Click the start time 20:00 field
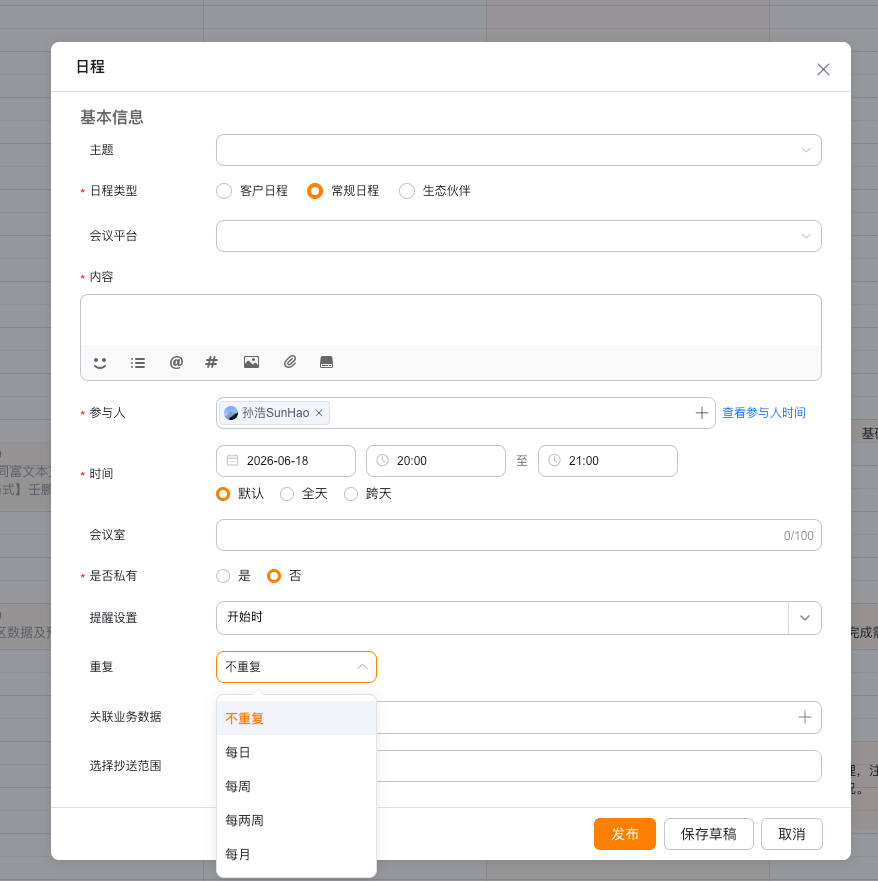Screen dimensions: 878x881 [x=435, y=461]
